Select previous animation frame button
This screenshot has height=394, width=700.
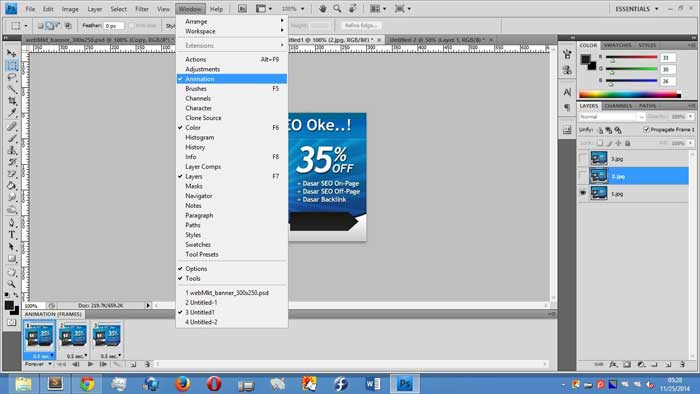point(75,365)
